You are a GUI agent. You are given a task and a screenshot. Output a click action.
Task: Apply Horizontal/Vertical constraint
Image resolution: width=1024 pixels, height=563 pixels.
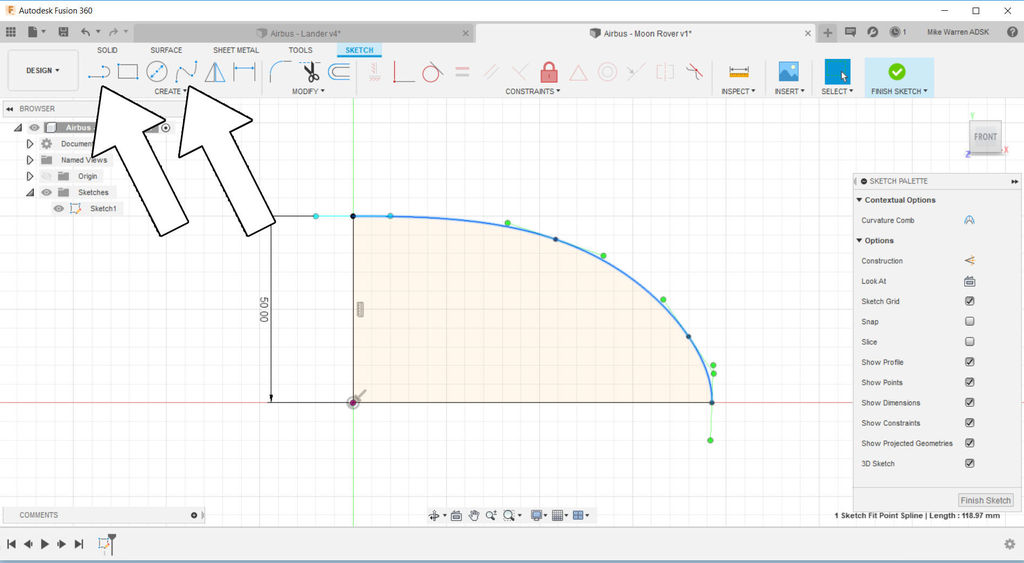(374, 72)
